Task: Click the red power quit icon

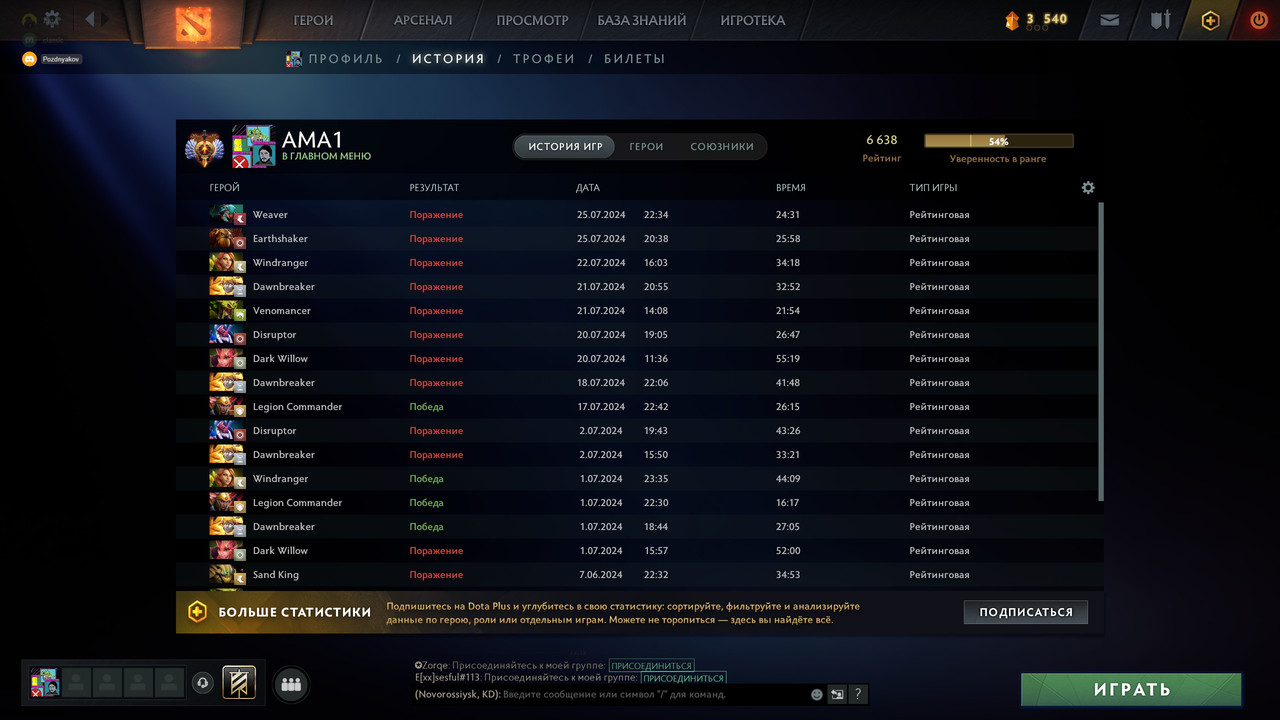Action: click(1258, 20)
